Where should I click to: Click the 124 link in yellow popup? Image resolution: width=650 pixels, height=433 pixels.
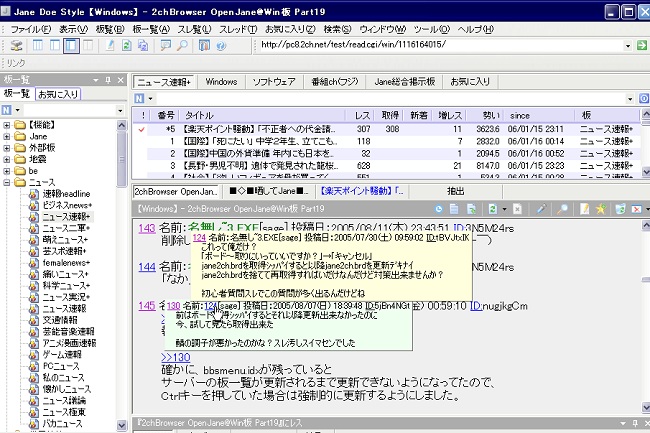click(199, 238)
